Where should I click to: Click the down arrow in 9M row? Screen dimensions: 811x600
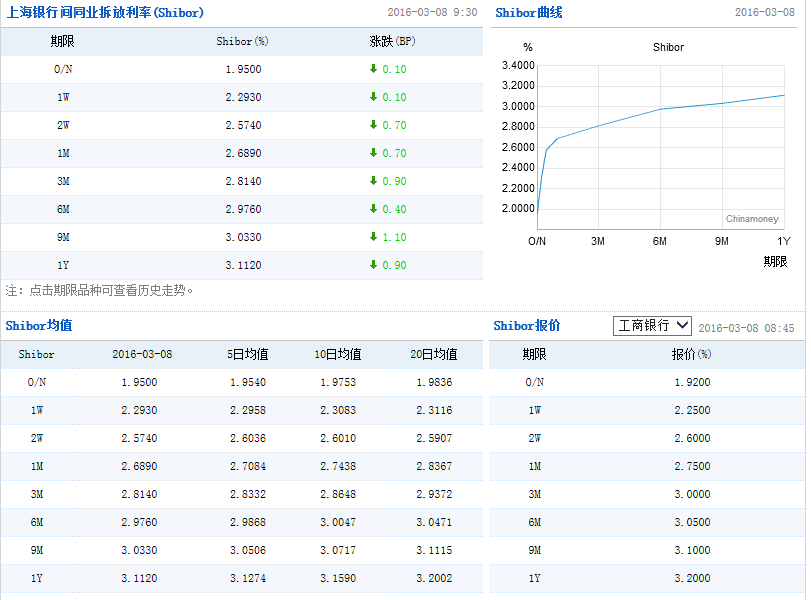coord(373,237)
